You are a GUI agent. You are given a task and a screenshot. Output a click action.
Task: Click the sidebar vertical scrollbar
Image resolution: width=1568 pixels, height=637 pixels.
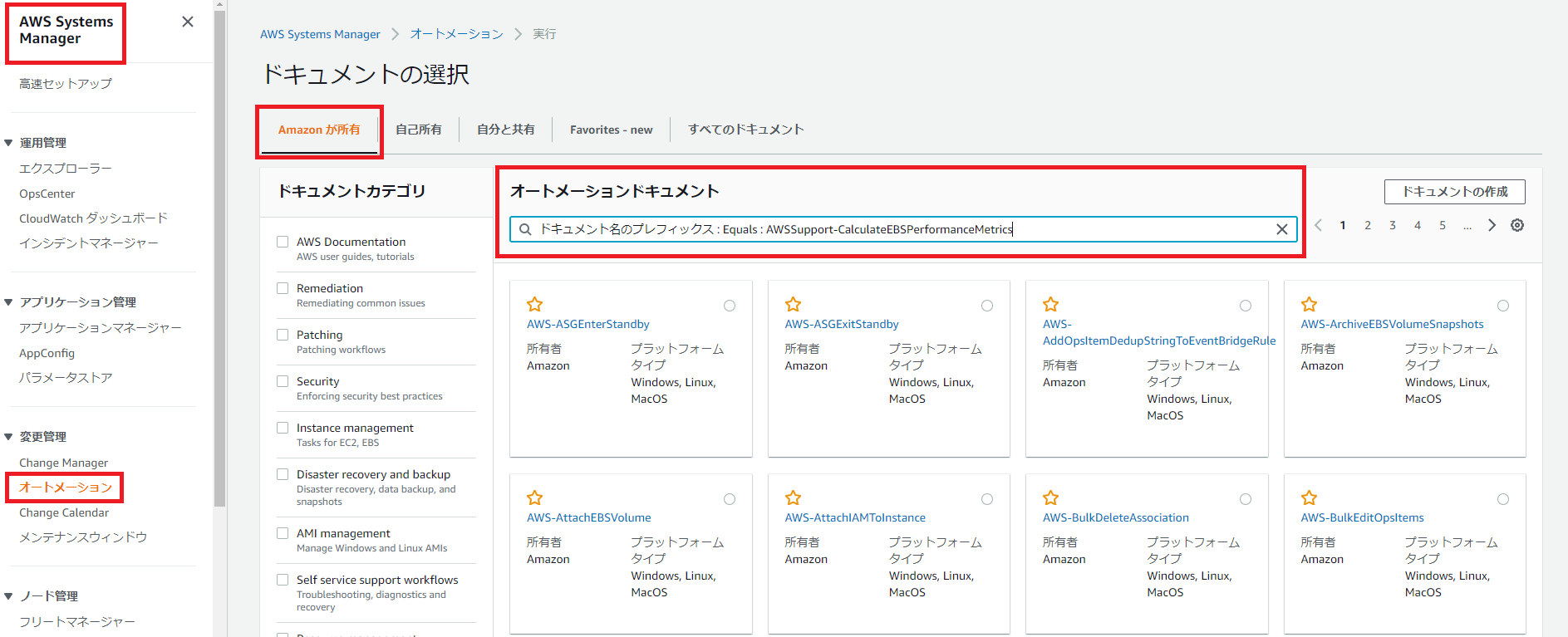[x=219, y=257]
